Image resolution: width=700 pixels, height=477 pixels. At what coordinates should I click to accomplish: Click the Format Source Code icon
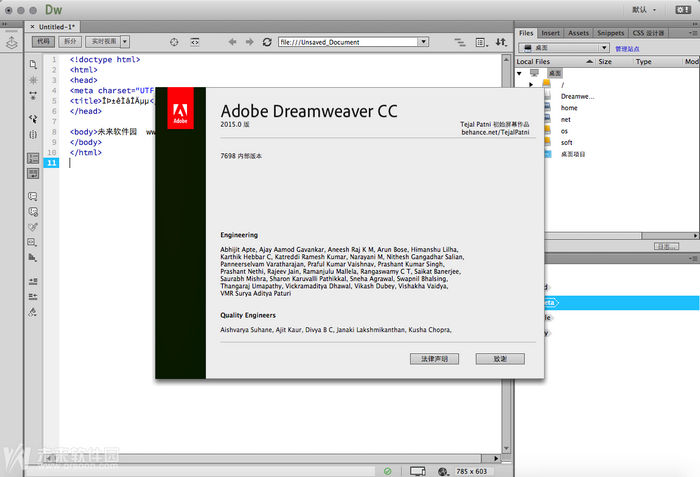[33, 312]
